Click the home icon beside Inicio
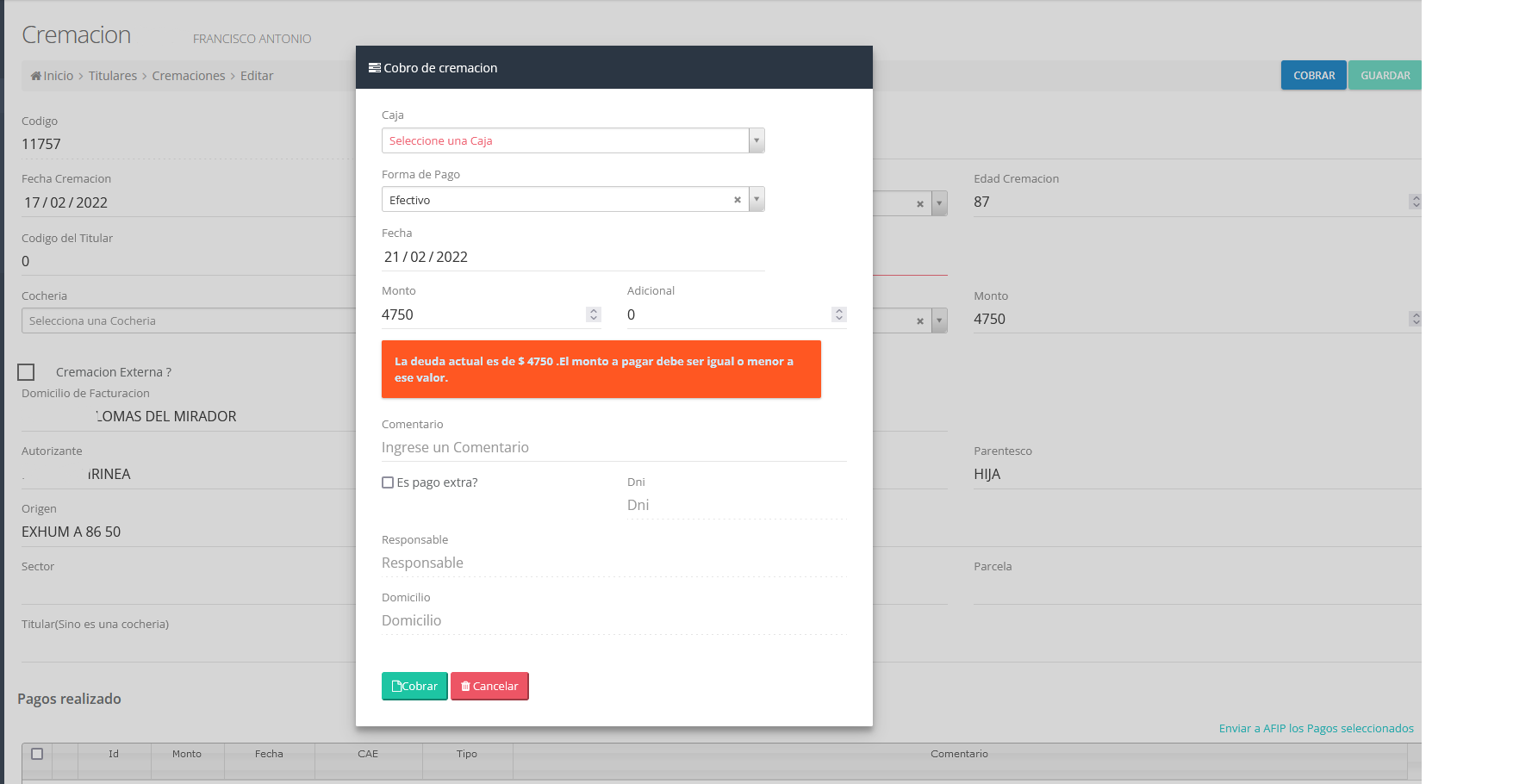Image resolution: width=1513 pixels, height=784 pixels. point(36,76)
